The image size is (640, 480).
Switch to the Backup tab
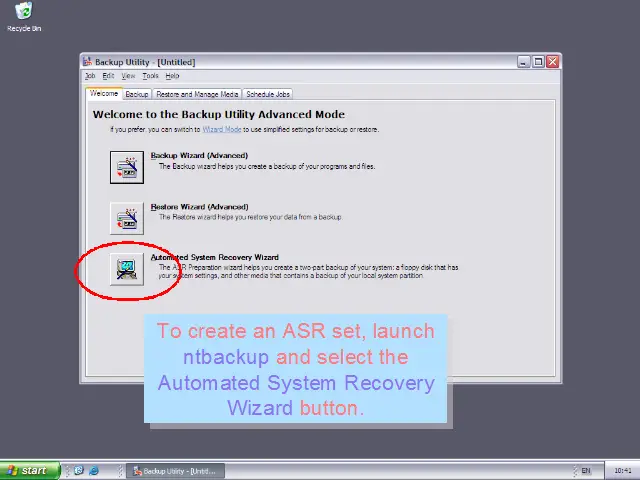[137, 94]
